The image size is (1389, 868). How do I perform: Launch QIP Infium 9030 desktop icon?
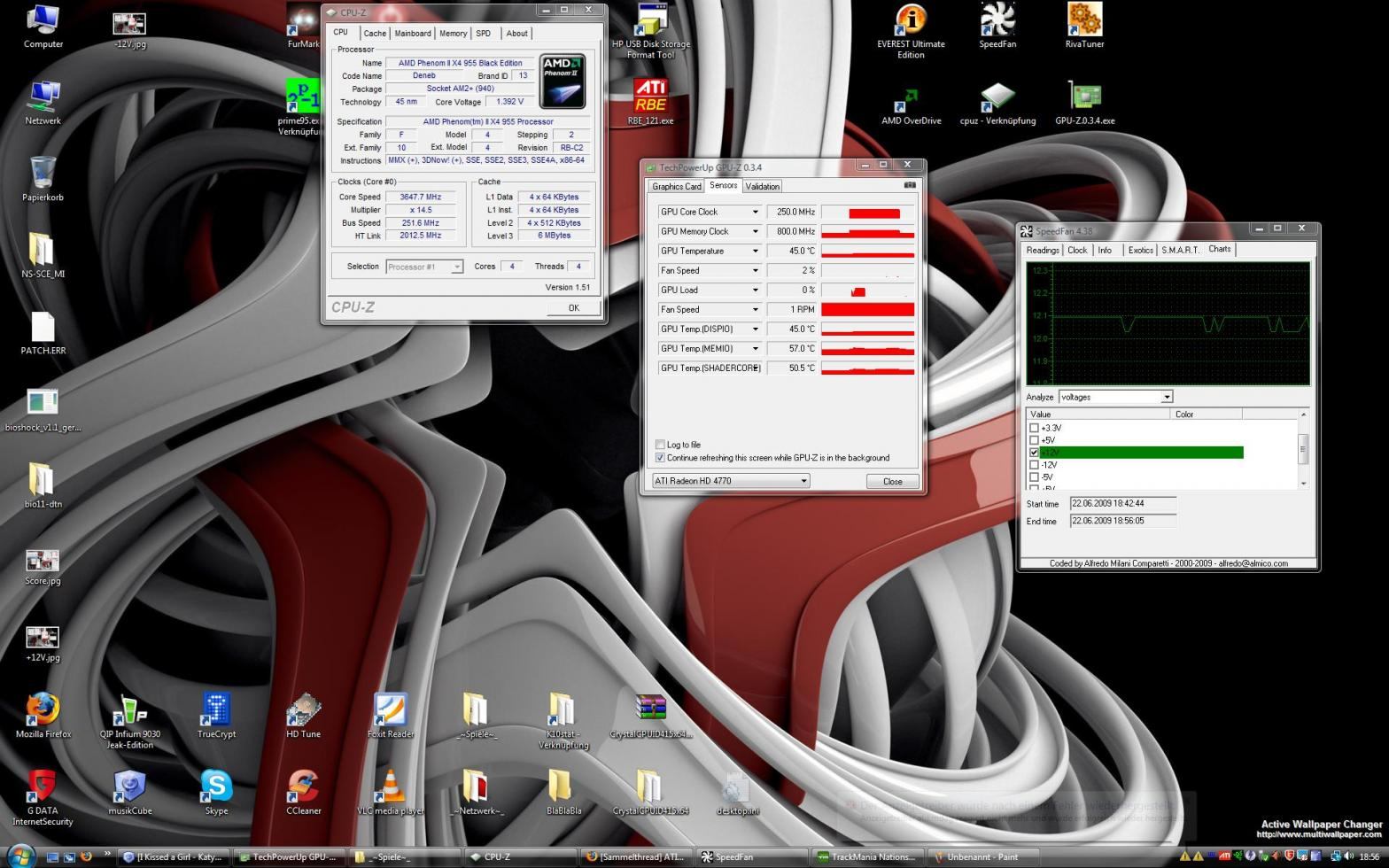click(129, 721)
